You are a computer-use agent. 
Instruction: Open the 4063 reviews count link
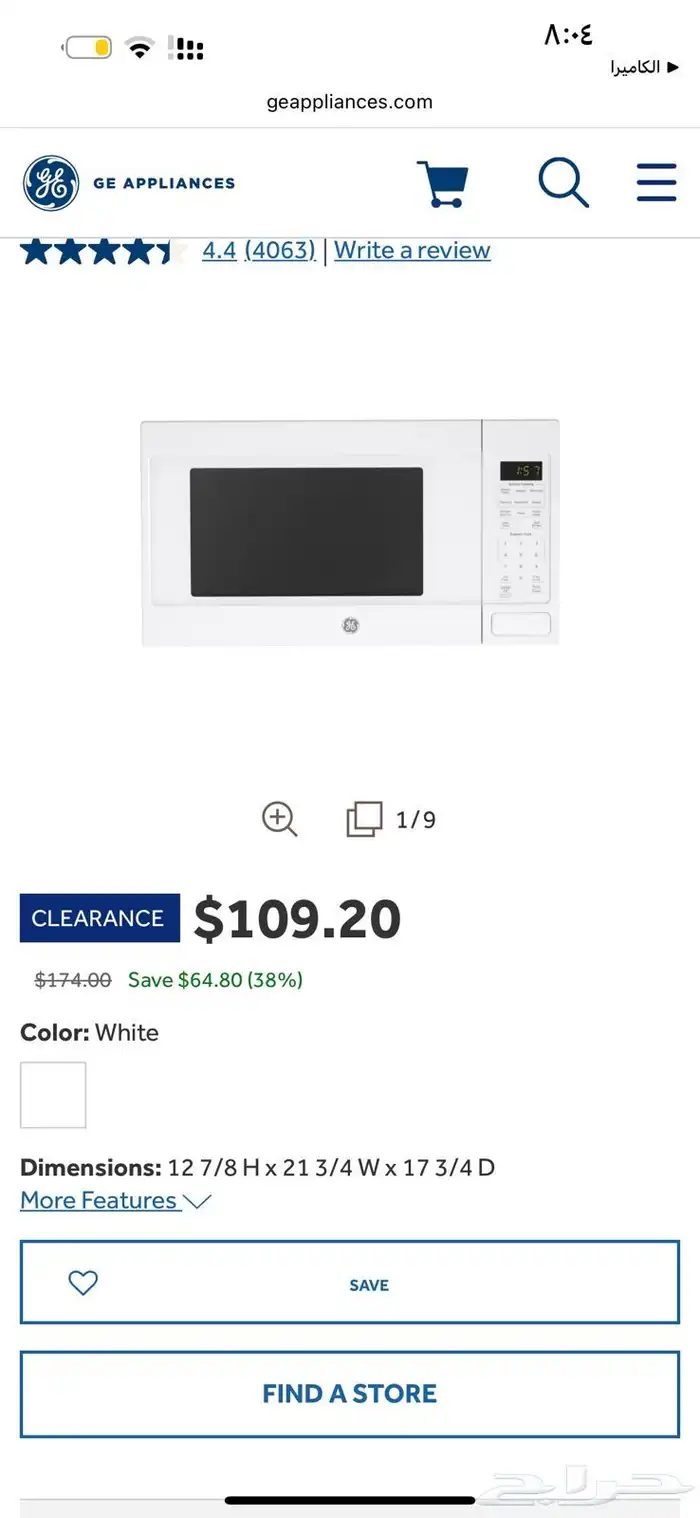tap(280, 250)
